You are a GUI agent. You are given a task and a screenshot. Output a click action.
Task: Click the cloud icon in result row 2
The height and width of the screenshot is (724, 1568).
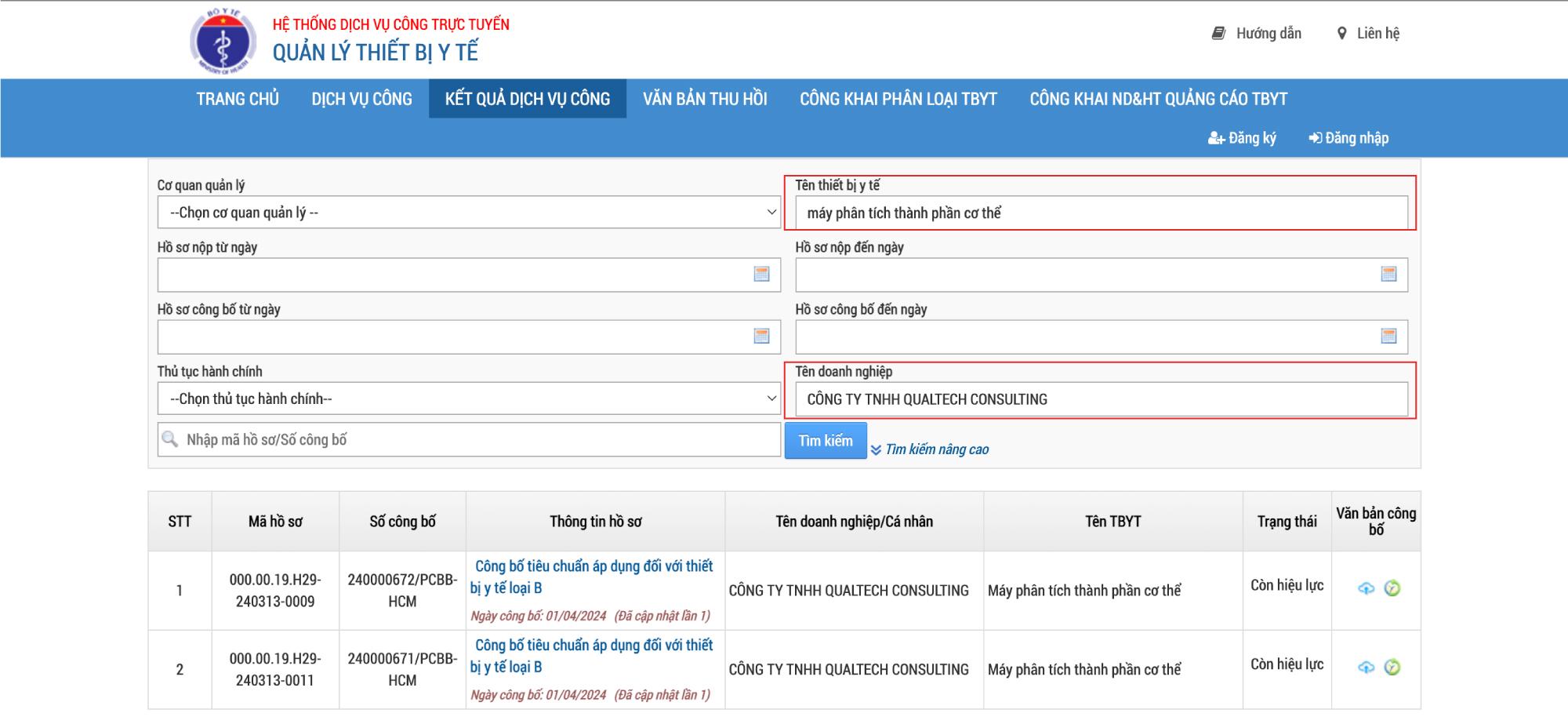tap(1366, 668)
